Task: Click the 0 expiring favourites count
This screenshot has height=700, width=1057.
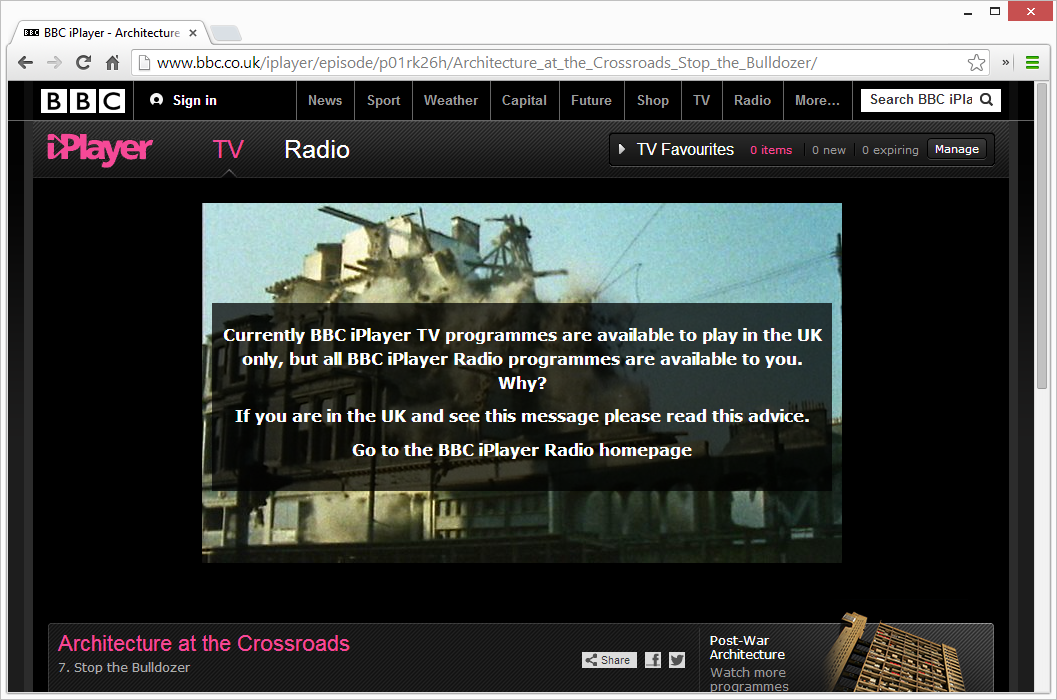Action: (x=890, y=150)
